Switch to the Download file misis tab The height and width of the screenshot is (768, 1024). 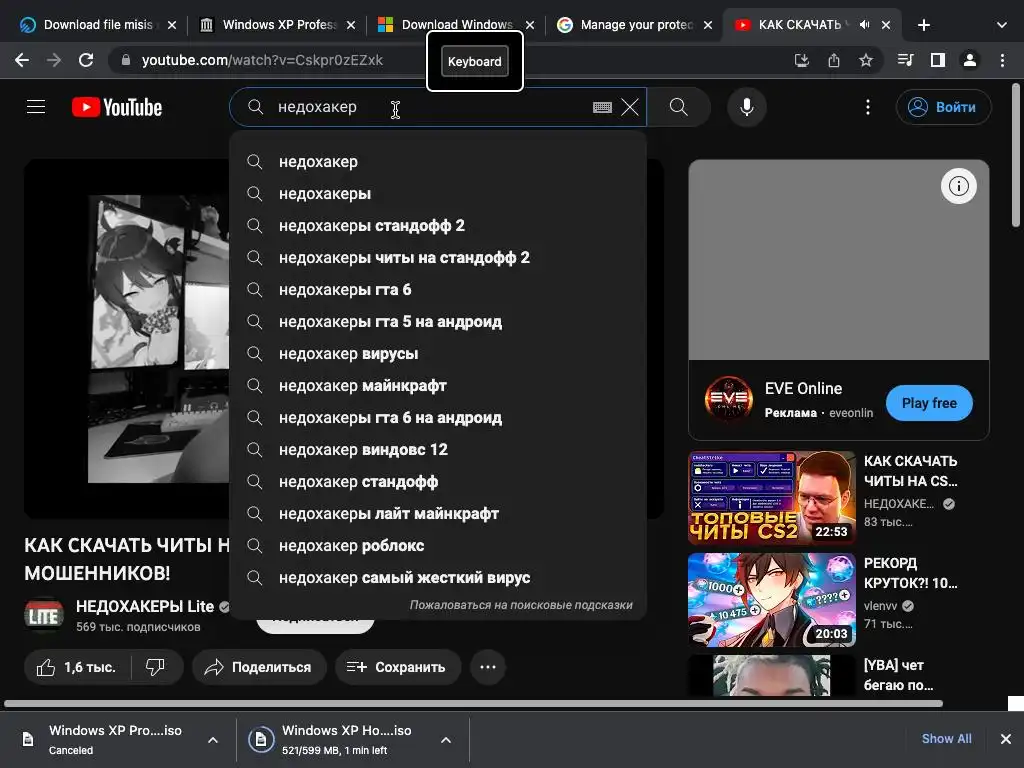pos(96,25)
